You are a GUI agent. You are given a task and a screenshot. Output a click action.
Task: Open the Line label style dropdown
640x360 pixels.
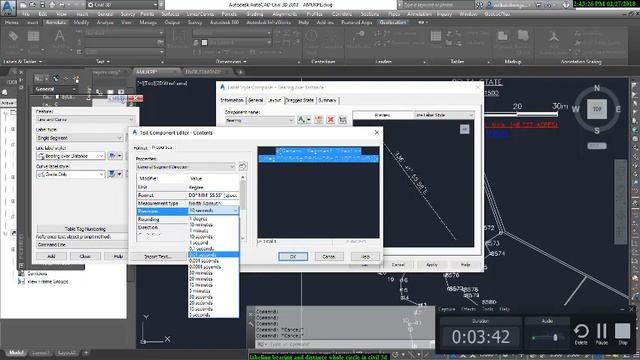(101, 156)
